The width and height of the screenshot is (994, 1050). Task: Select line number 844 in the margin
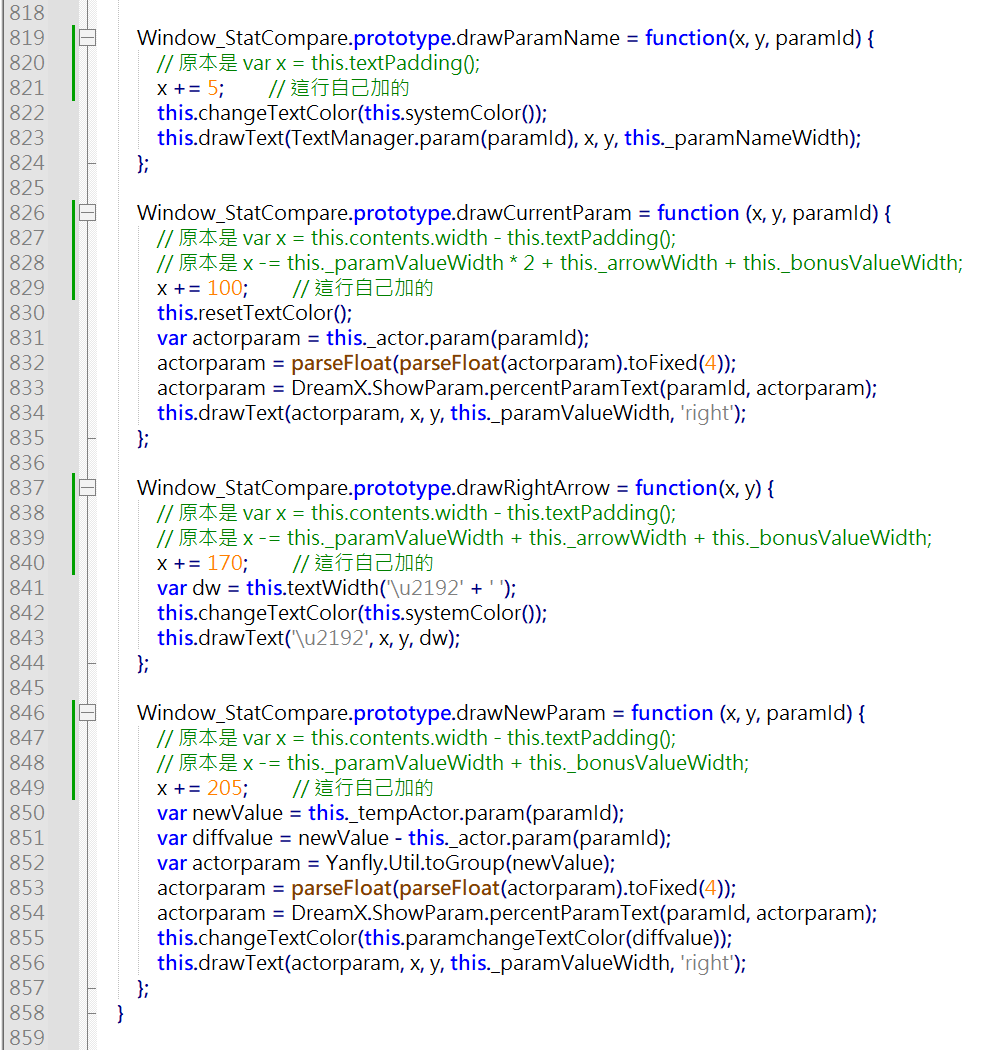point(27,663)
